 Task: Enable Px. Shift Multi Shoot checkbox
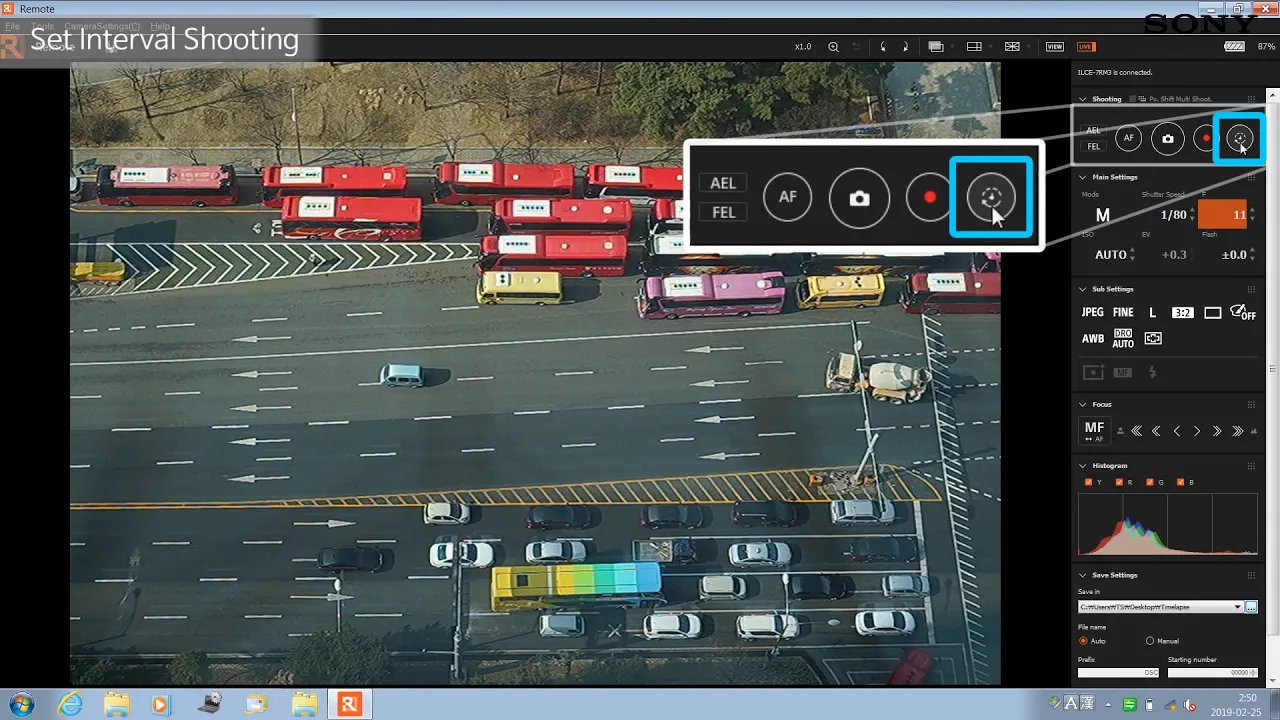click(x=1131, y=99)
